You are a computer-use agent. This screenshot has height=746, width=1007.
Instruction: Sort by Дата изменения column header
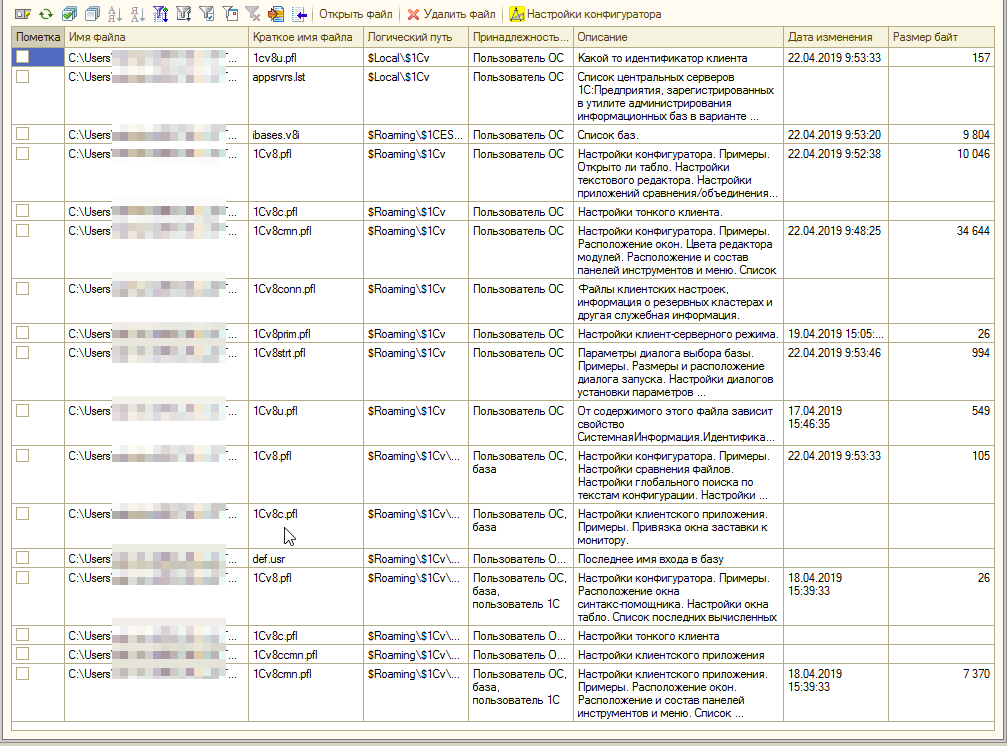pos(836,37)
